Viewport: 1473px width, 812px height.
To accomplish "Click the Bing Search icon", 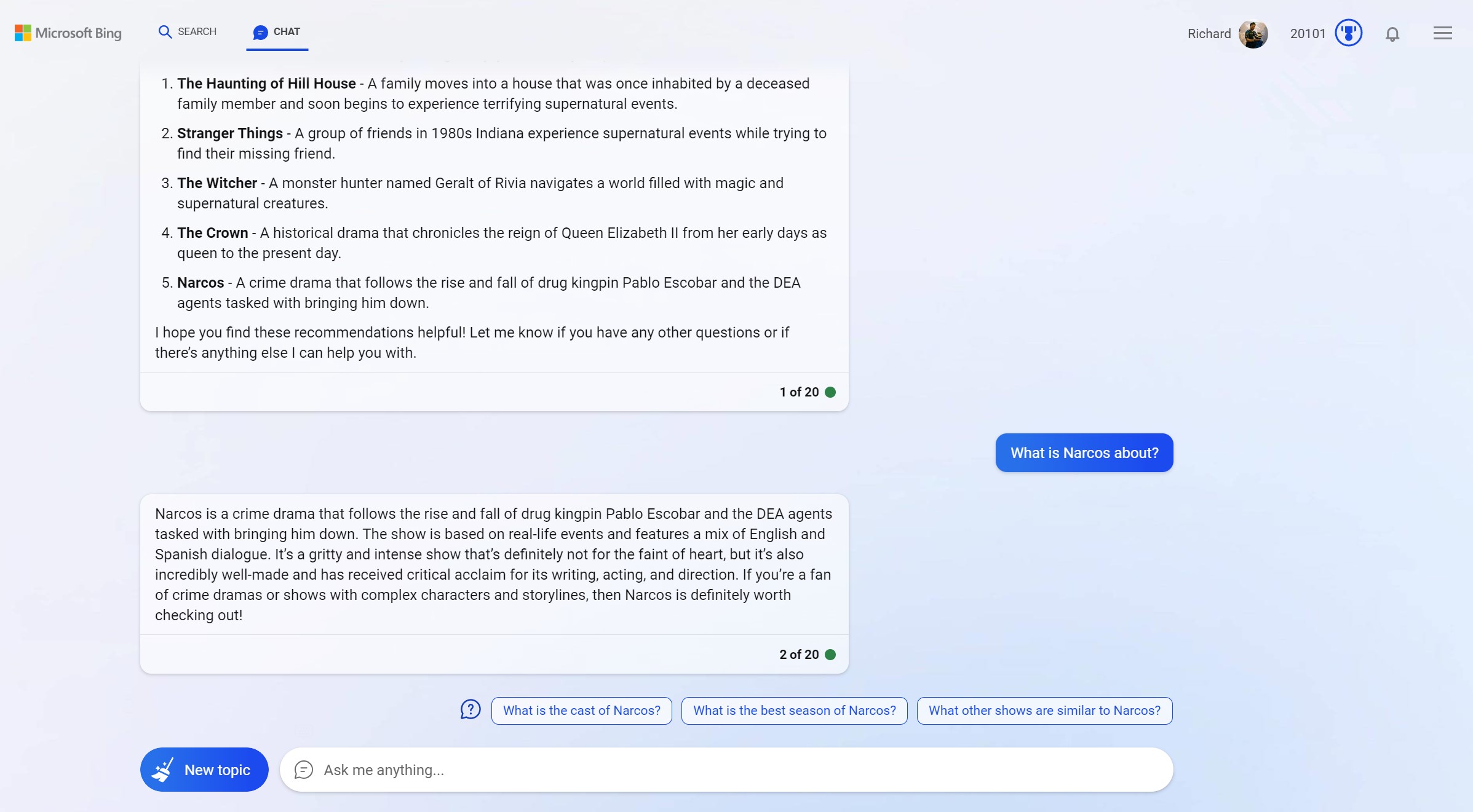I will pyautogui.click(x=163, y=31).
